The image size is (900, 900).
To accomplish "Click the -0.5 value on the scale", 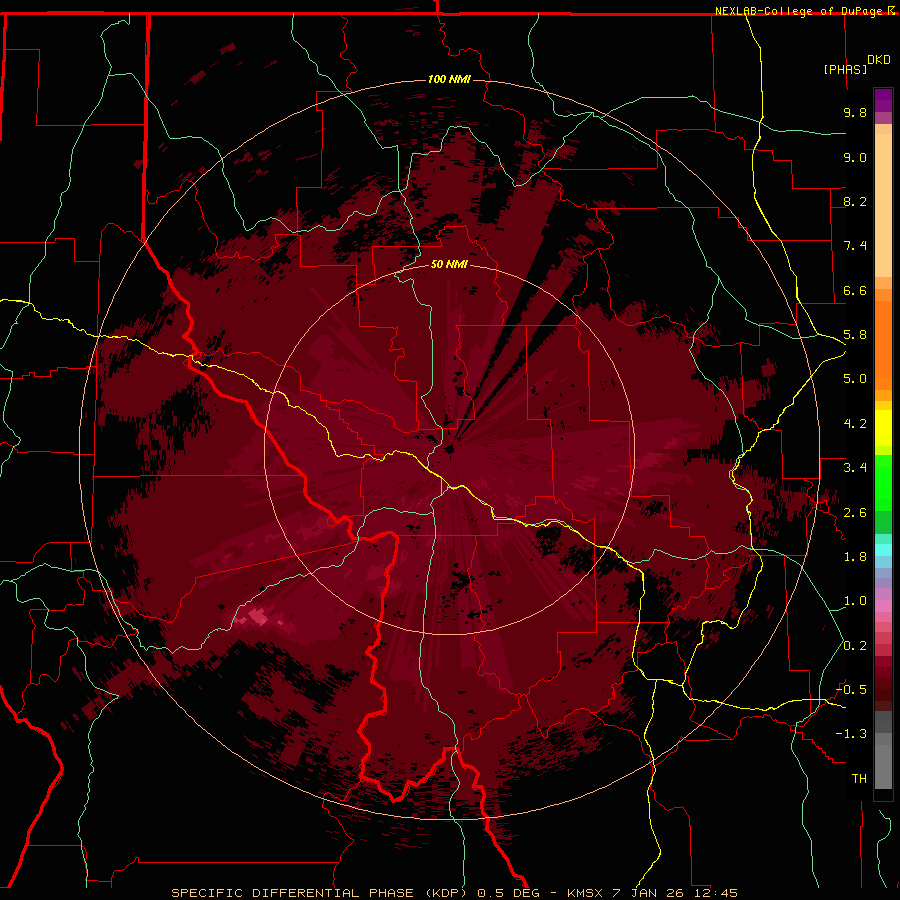I will point(851,690).
